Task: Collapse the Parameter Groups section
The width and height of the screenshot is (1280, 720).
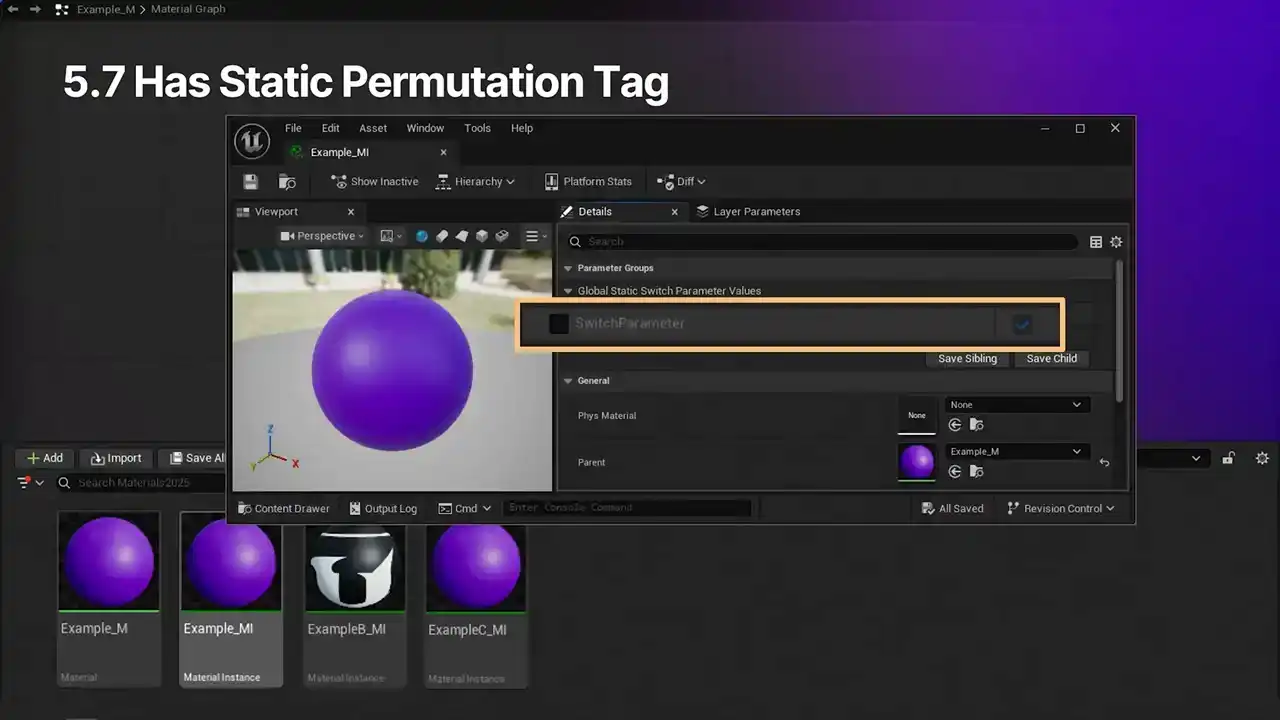Action: point(569,268)
